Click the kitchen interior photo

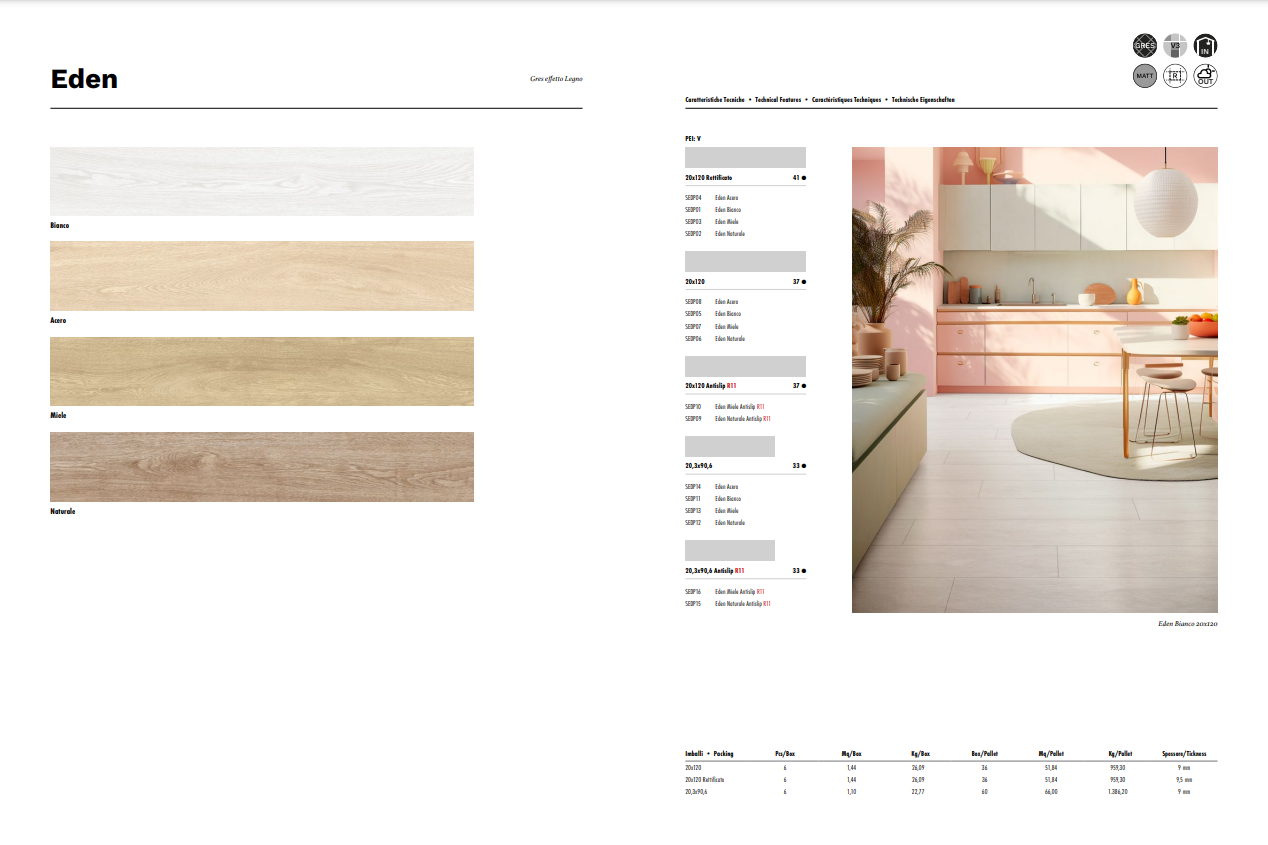tap(1034, 380)
